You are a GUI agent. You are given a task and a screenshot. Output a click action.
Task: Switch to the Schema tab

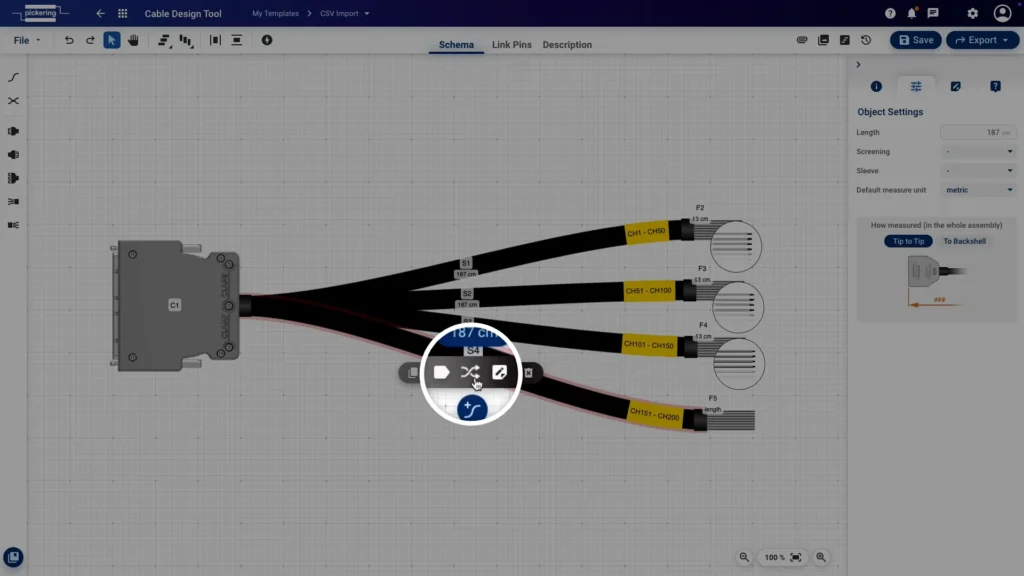[456, 44]
